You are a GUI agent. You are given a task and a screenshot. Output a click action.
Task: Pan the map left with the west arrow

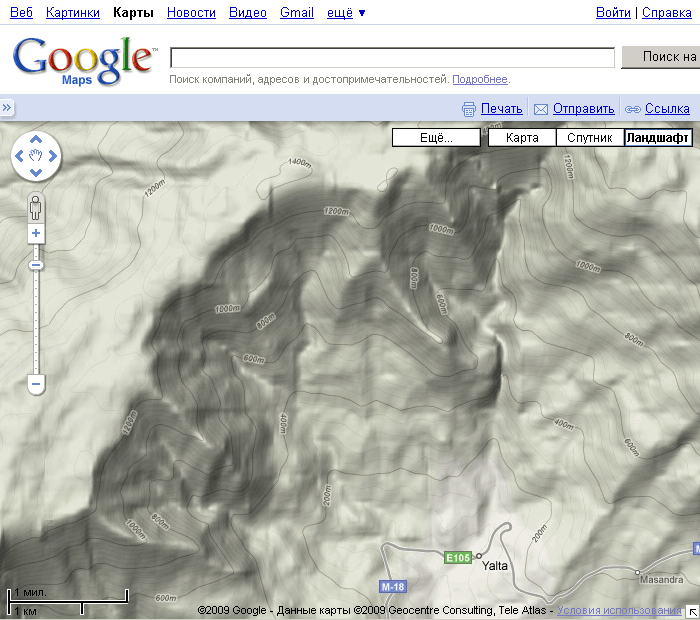20,156
